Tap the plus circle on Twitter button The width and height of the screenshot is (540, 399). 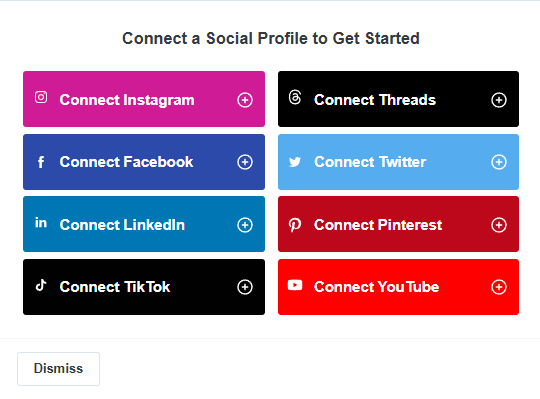499,162
